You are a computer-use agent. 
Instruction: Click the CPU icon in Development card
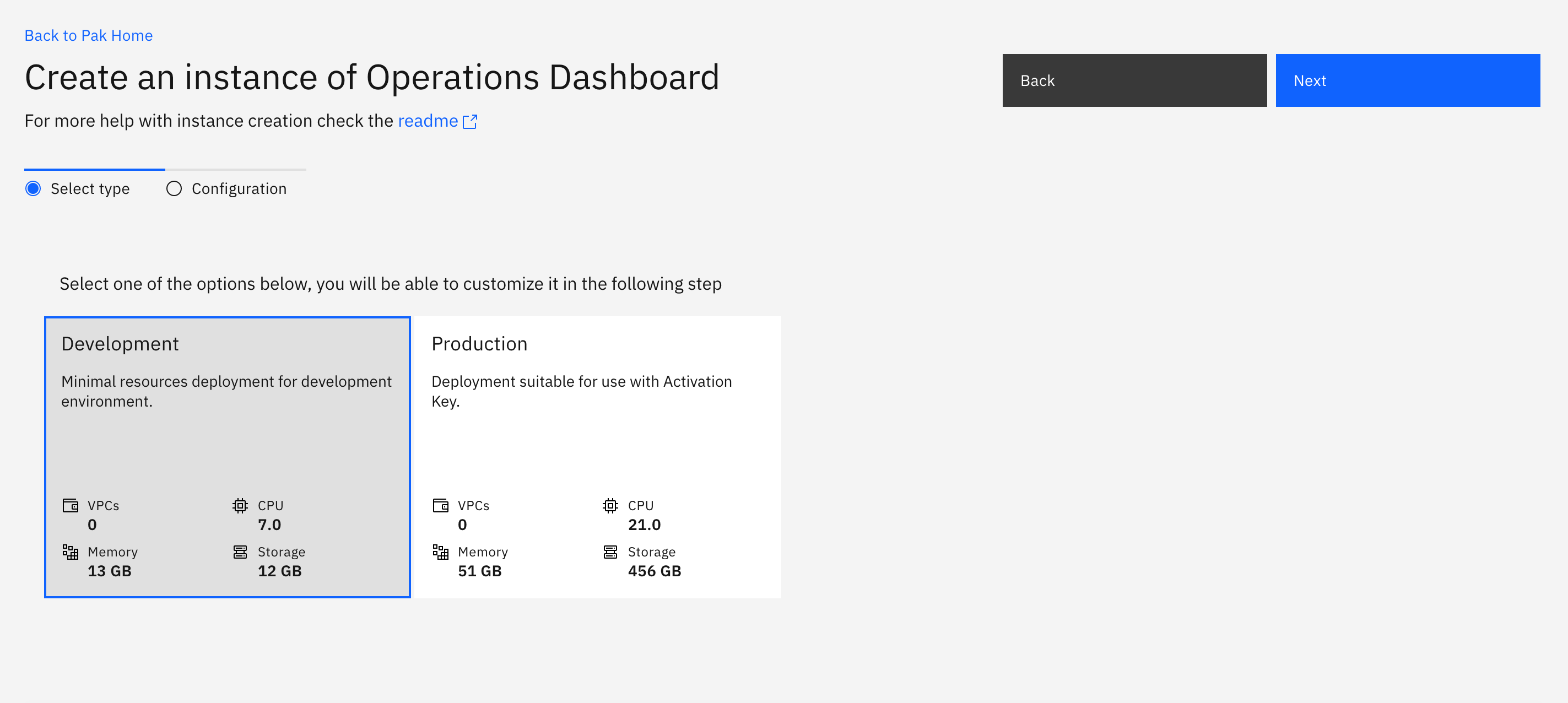[x=240, y=505]
